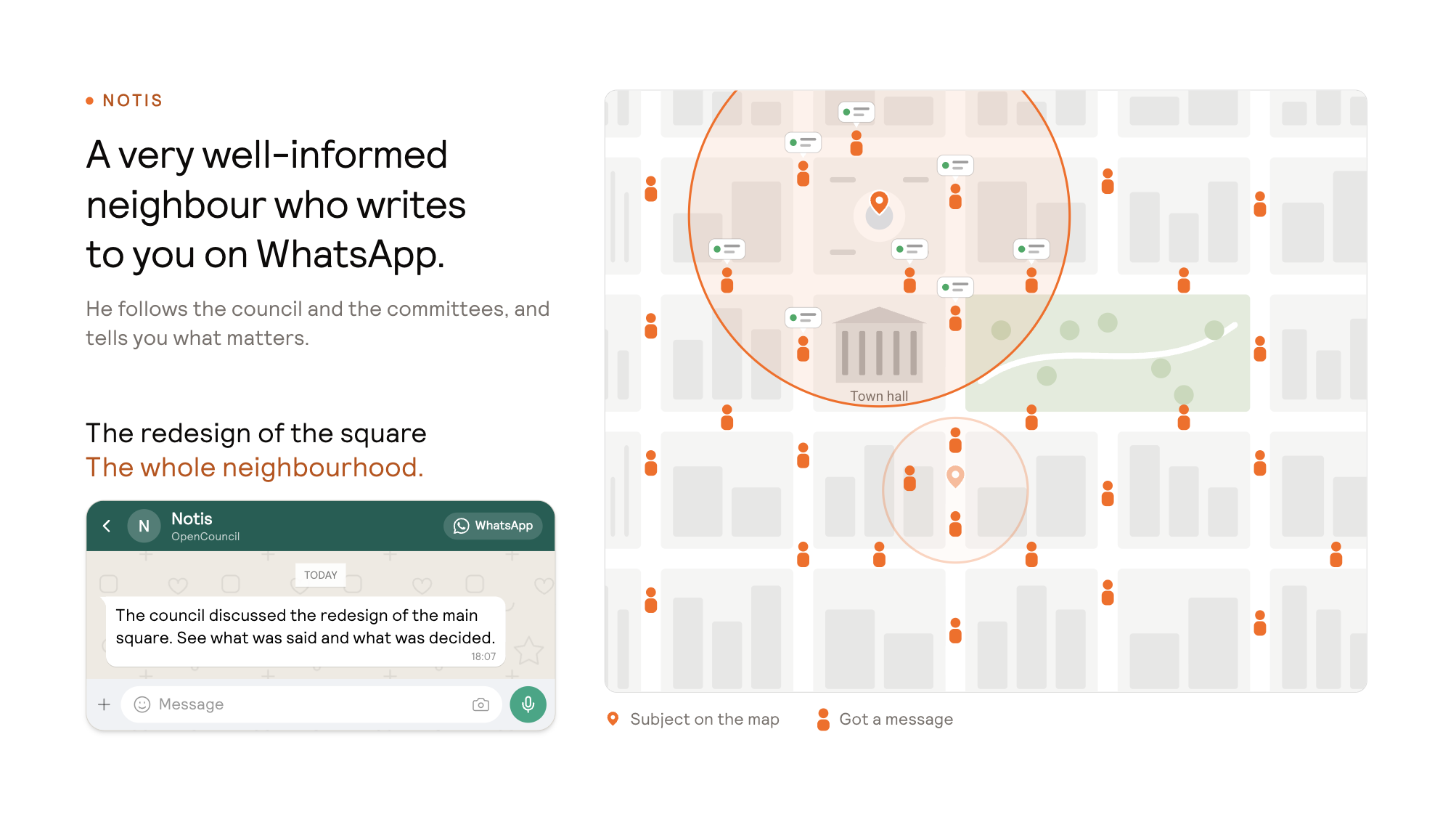The height and width of the screenshot is (822, 1456).
Task: Tap the camera icon in the message bar
Action: click(480, 704)
